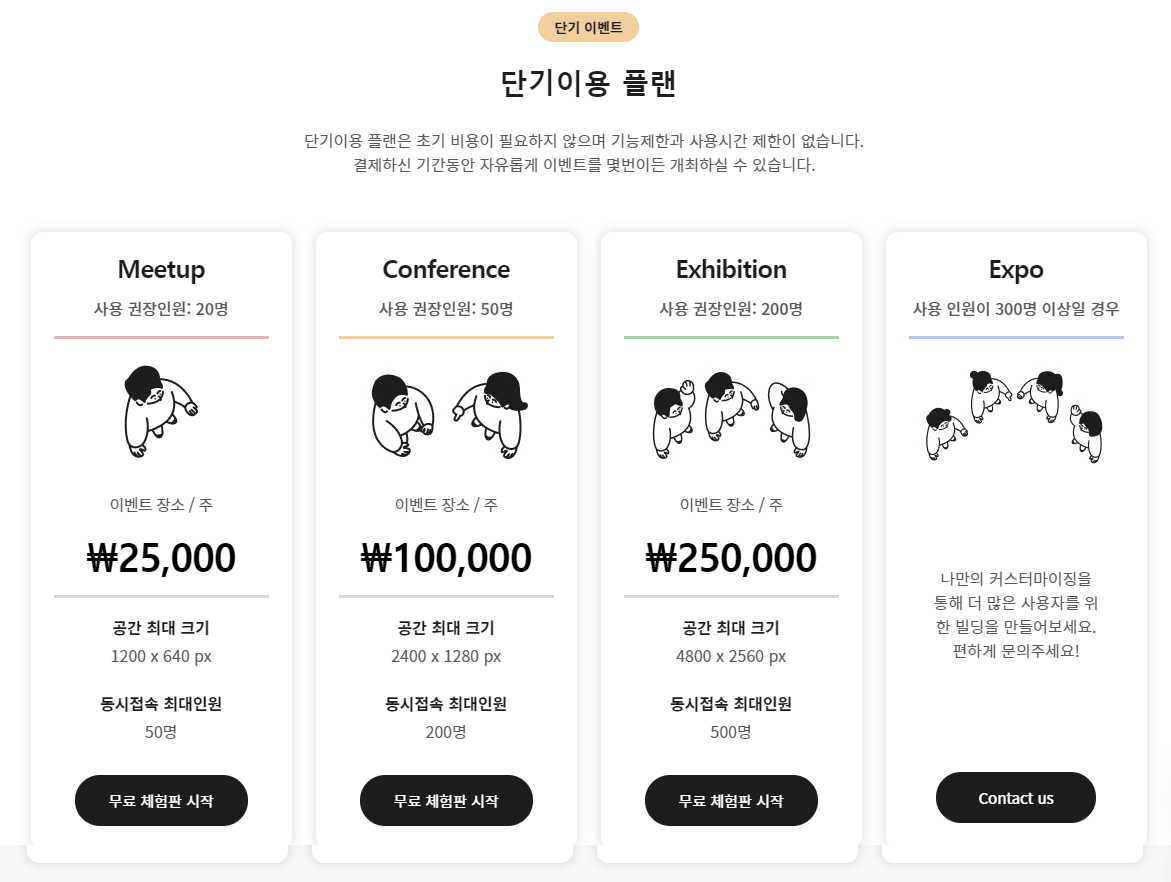The height and width of the screenshot is (882, 1171).
Task: Click the Exhibition three-people illustration
Action: [x=731, y=414]
